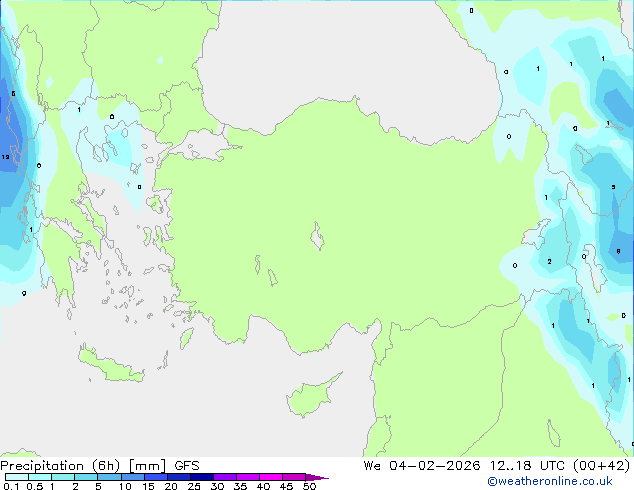Click the legend scale label '45'
The image size is (634, 490).
coord(286,486)
